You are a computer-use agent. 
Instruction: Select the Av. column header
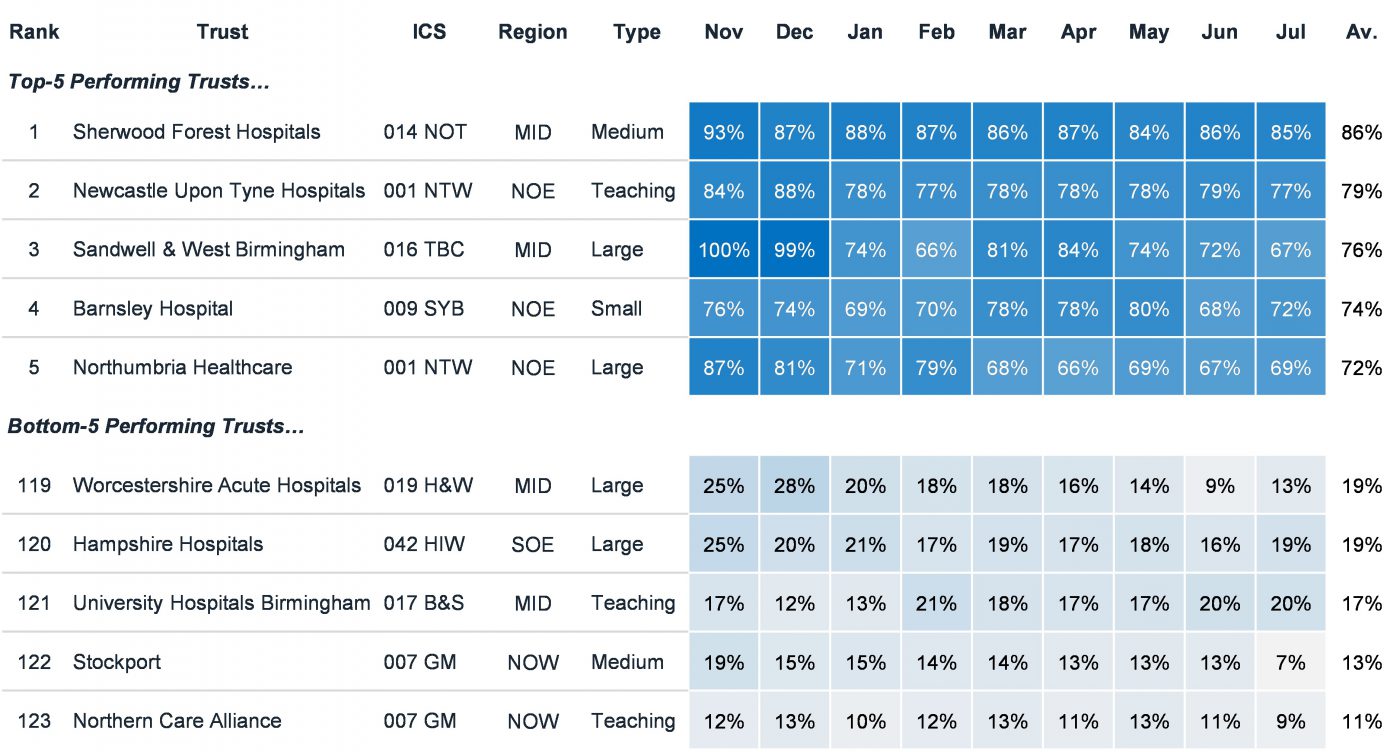coord(1362,32)
